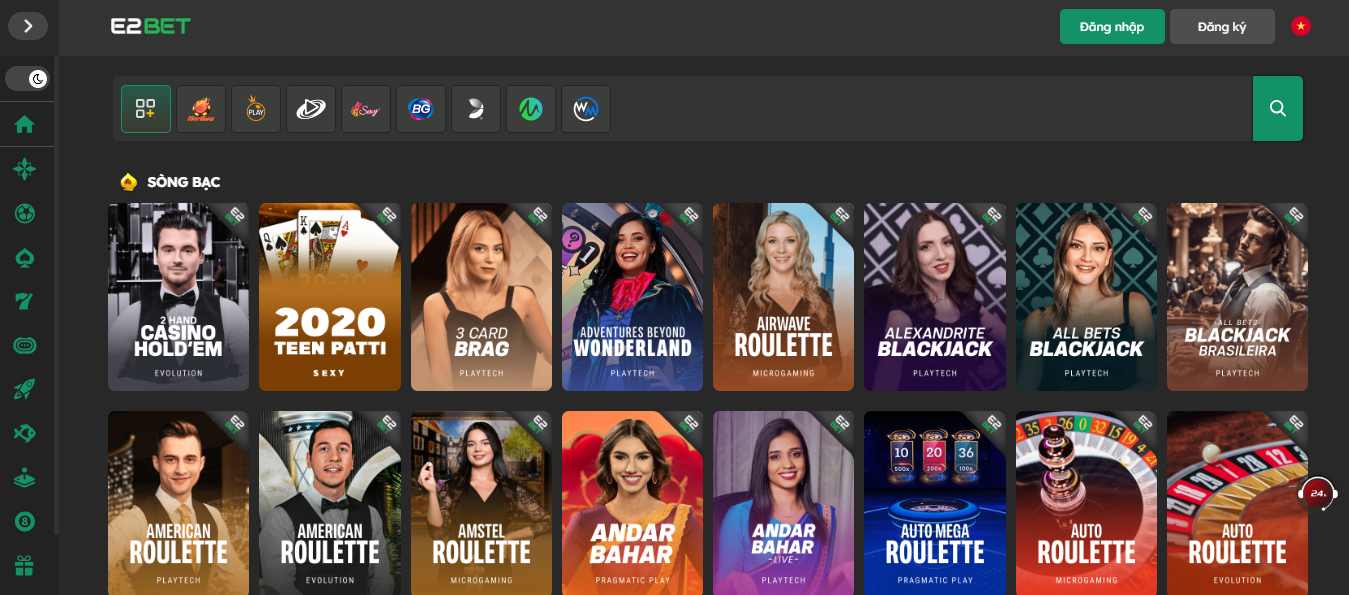Click the Đăng ký register button

1221,27
